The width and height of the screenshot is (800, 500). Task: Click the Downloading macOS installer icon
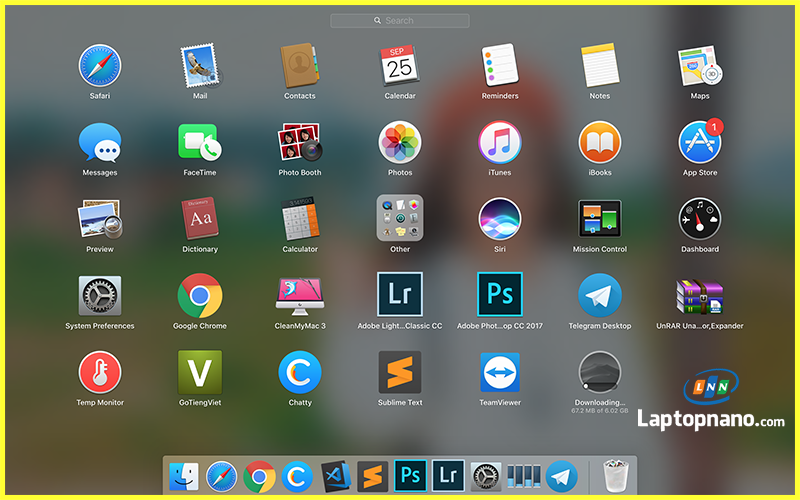(600, 372)
